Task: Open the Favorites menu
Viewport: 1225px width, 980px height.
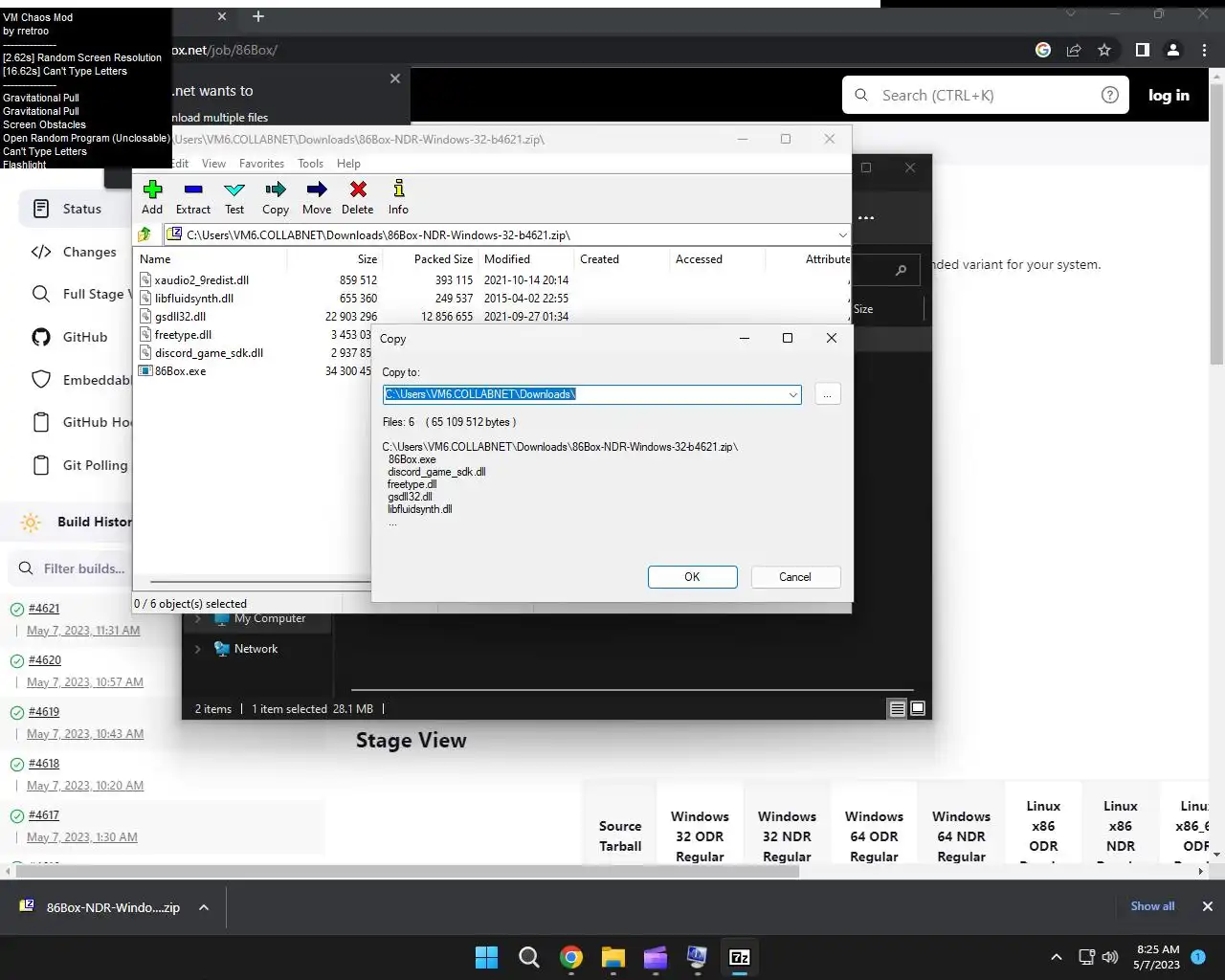Action: tap(261, 164)
